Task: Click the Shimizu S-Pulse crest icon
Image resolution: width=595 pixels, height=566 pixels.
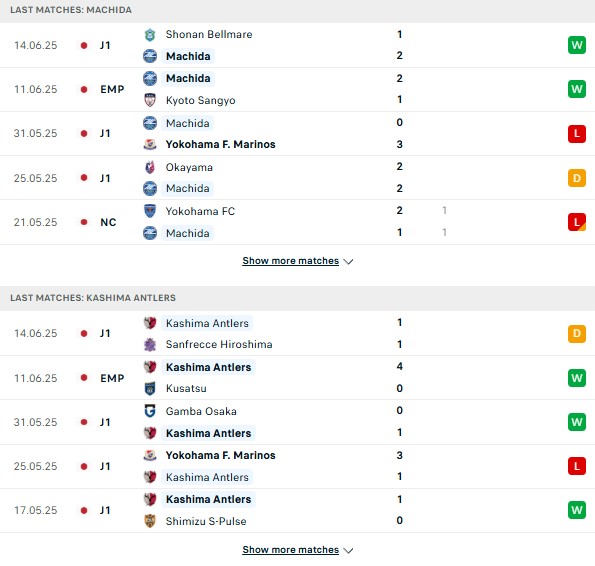Action: coord(150,521)
